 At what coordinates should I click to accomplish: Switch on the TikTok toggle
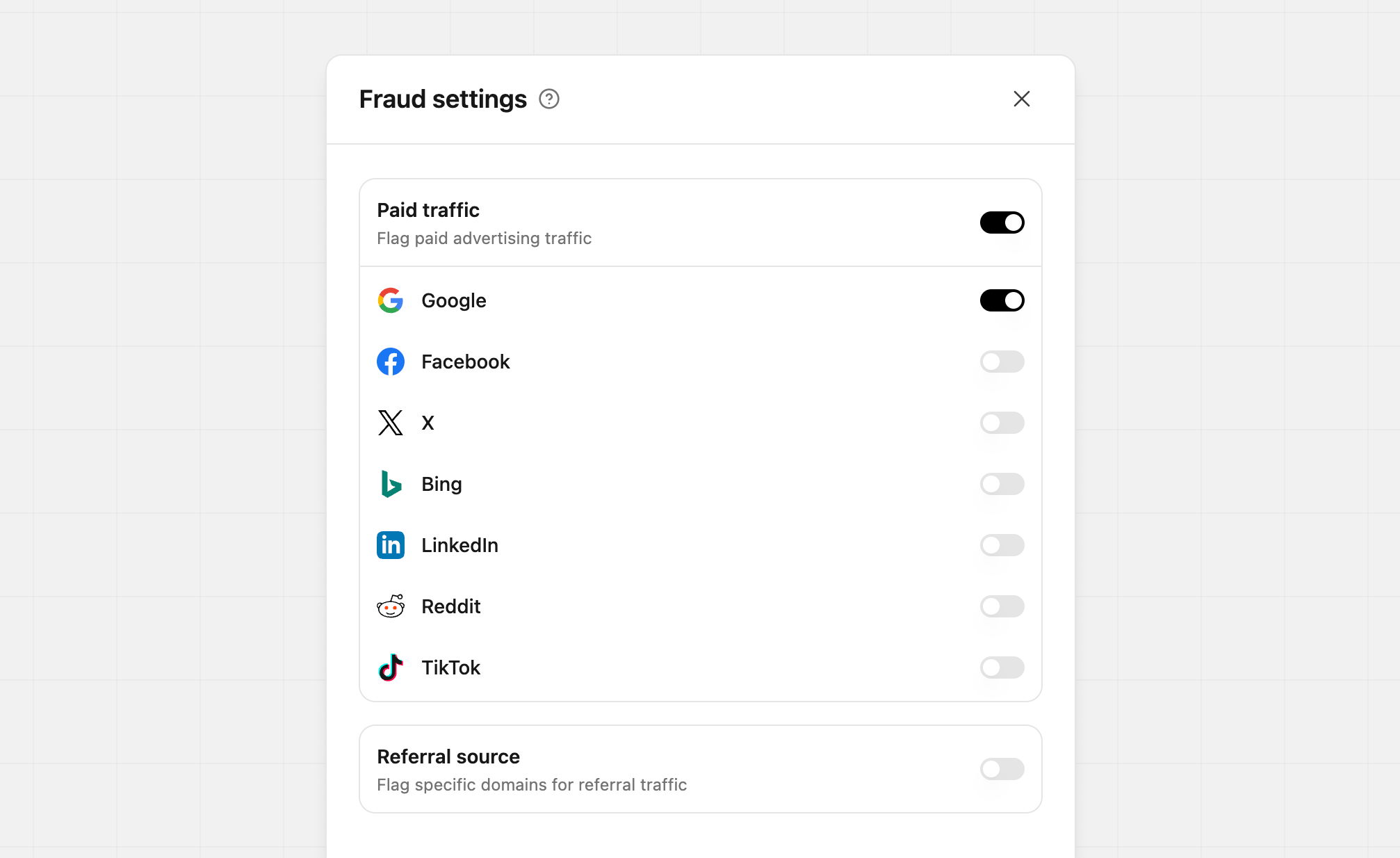click(x=1002, y=667)
